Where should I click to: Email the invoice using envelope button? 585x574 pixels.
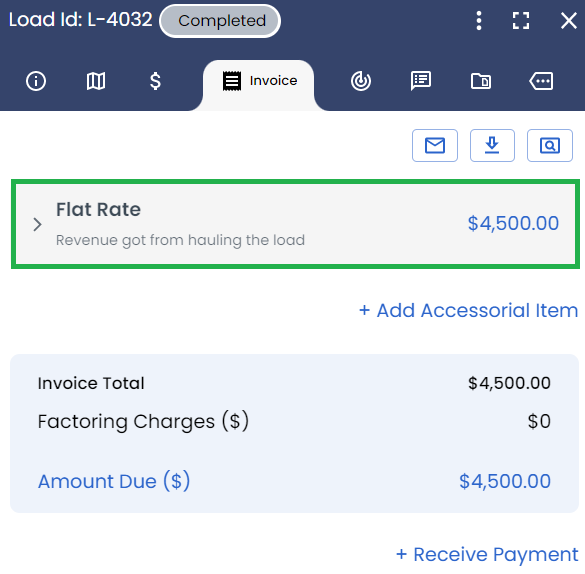point(435,145)
